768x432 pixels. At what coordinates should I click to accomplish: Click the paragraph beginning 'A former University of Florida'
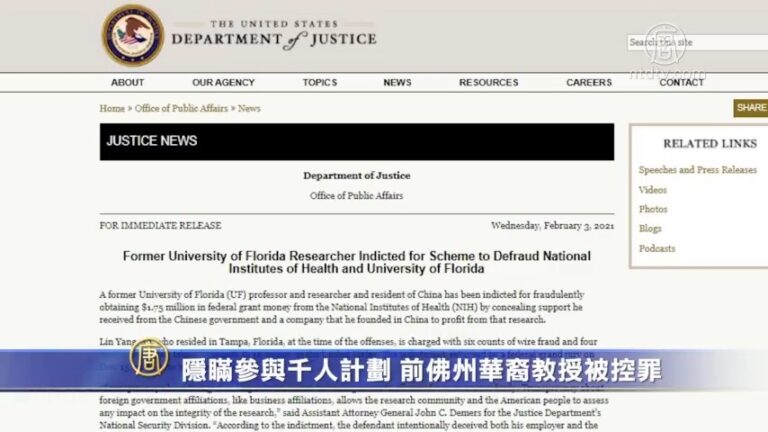click(x=342, y=307)
